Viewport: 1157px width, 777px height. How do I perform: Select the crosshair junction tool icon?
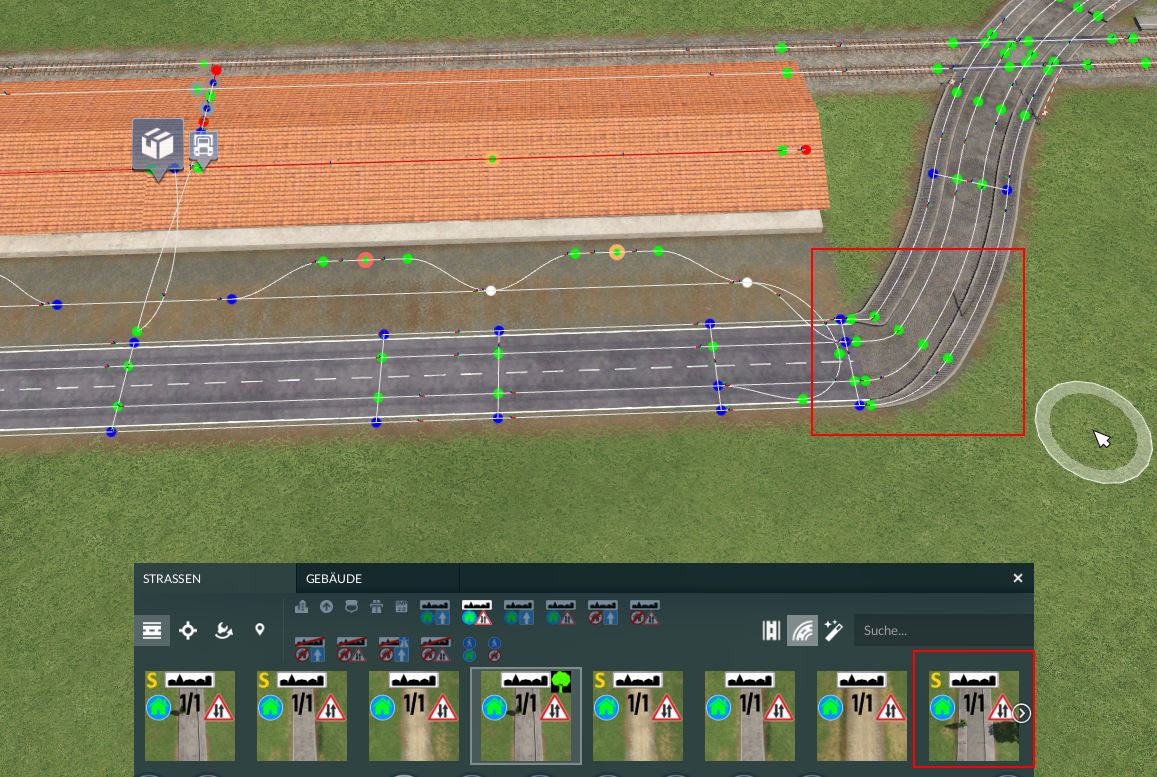[188, 630]
